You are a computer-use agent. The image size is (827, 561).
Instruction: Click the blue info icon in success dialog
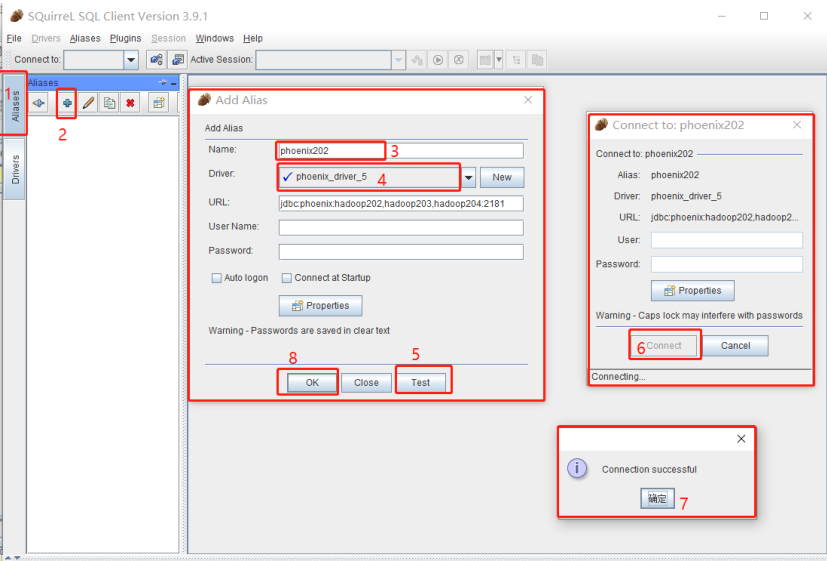pyautogui.click(x=577, y=468)
